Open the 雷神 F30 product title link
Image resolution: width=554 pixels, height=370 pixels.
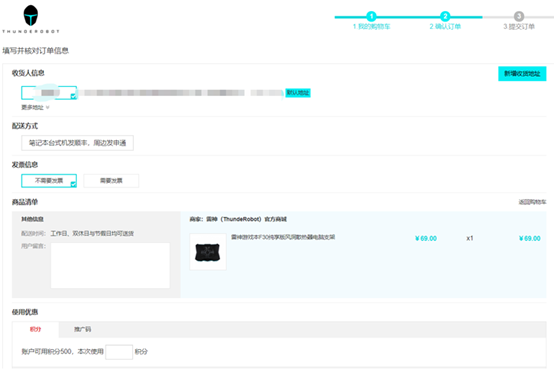[x=283, y=237]
